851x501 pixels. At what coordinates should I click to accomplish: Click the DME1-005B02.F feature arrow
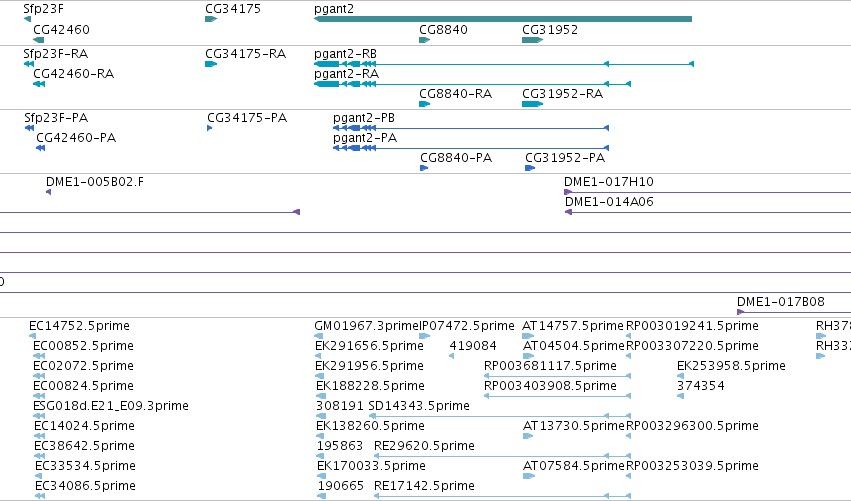click(x=49, y=192)
